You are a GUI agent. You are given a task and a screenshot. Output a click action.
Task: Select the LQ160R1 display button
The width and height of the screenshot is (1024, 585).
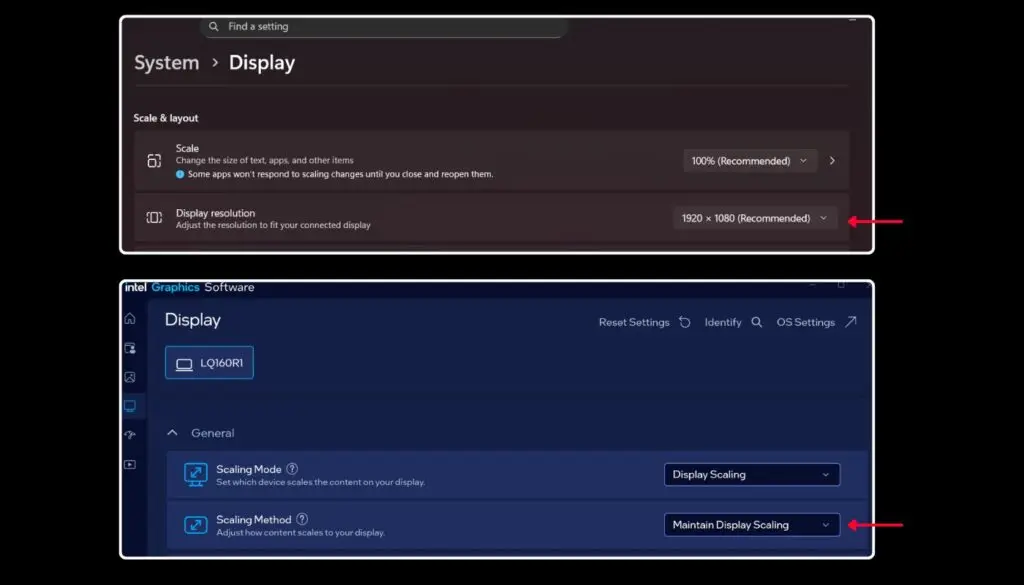point(209,364)
